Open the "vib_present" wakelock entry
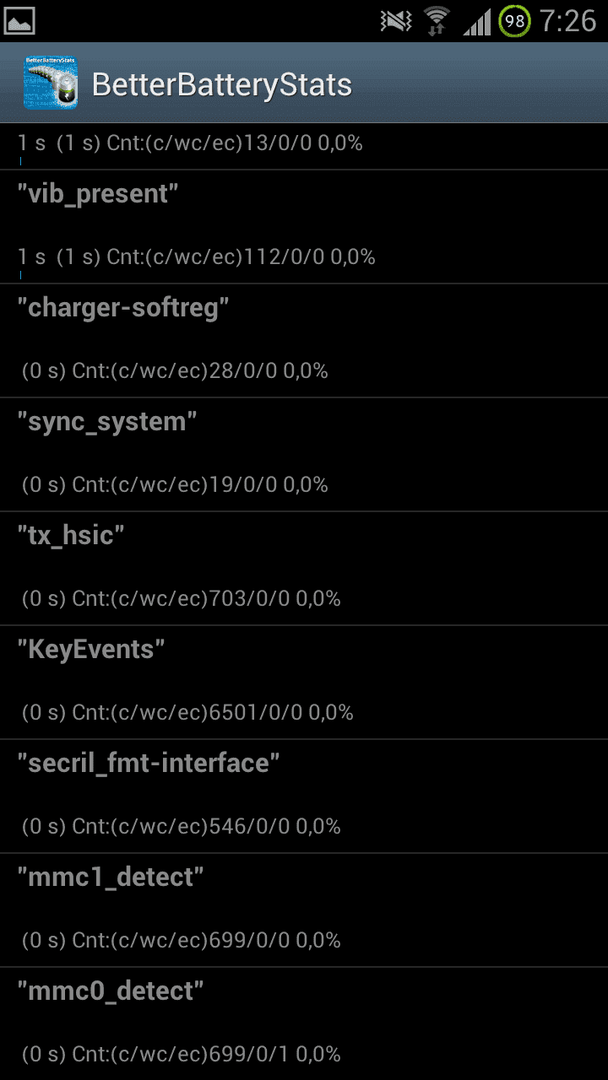This screenshot has height=1080, width=608. (304, 227)
